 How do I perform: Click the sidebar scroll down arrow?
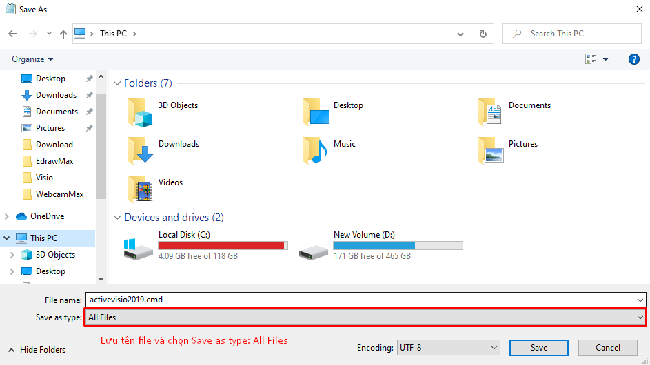(x=101, y=279)
